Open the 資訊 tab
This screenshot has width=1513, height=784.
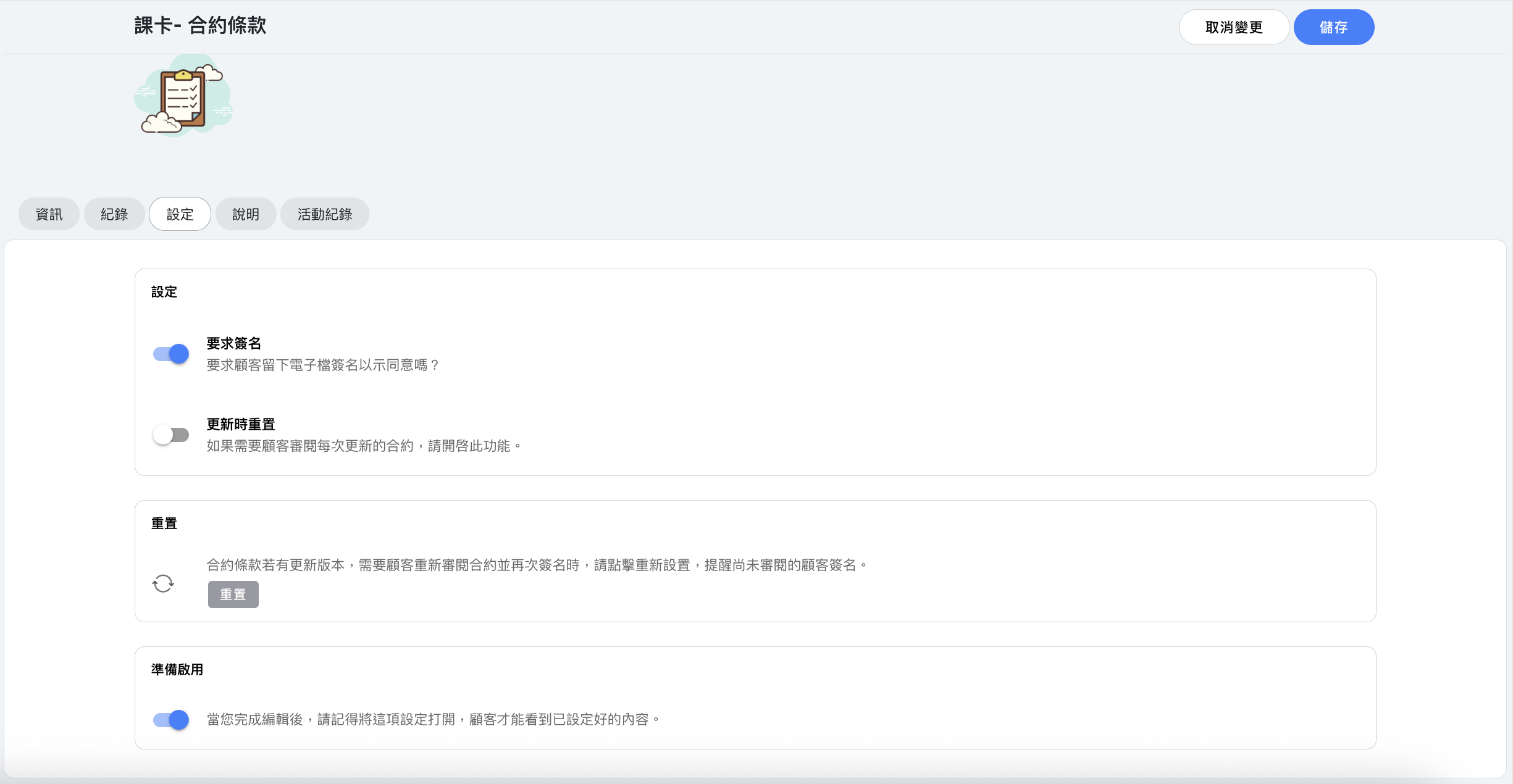49,214
